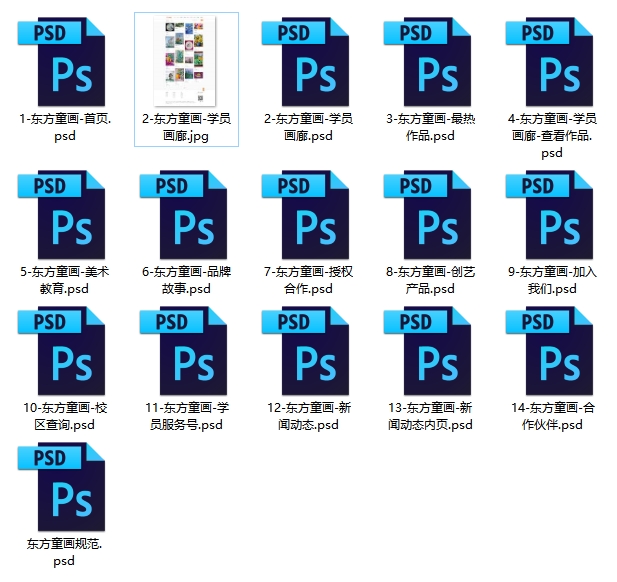Select the 14-东方童画-合作伙伴.psd file icon
The height and width of the screenshot is (582, 617).
[550, 351]
